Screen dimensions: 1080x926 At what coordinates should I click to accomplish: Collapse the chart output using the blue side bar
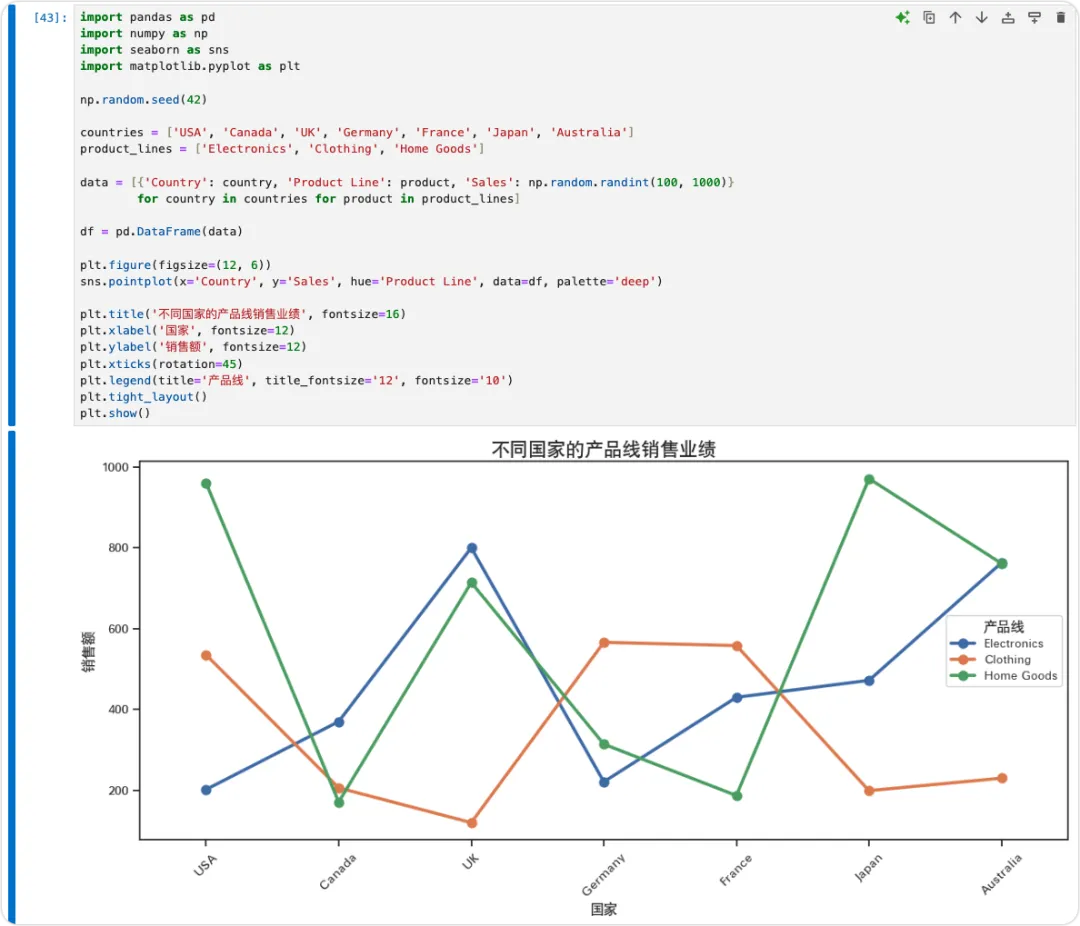pyautogui.click(x=11, y=677)
